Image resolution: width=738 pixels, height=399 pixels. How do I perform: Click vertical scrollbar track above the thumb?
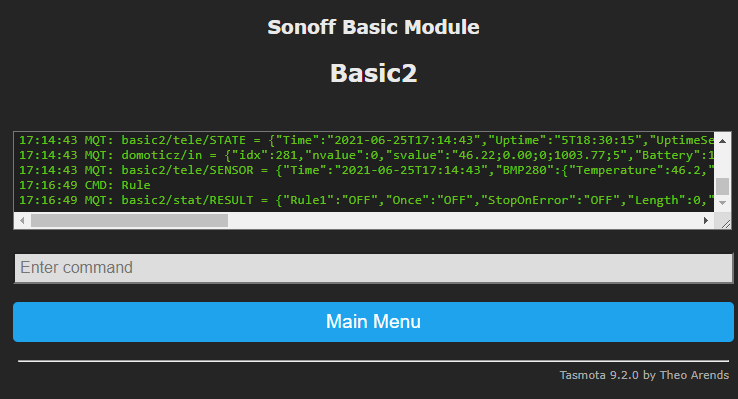(722, 162)
